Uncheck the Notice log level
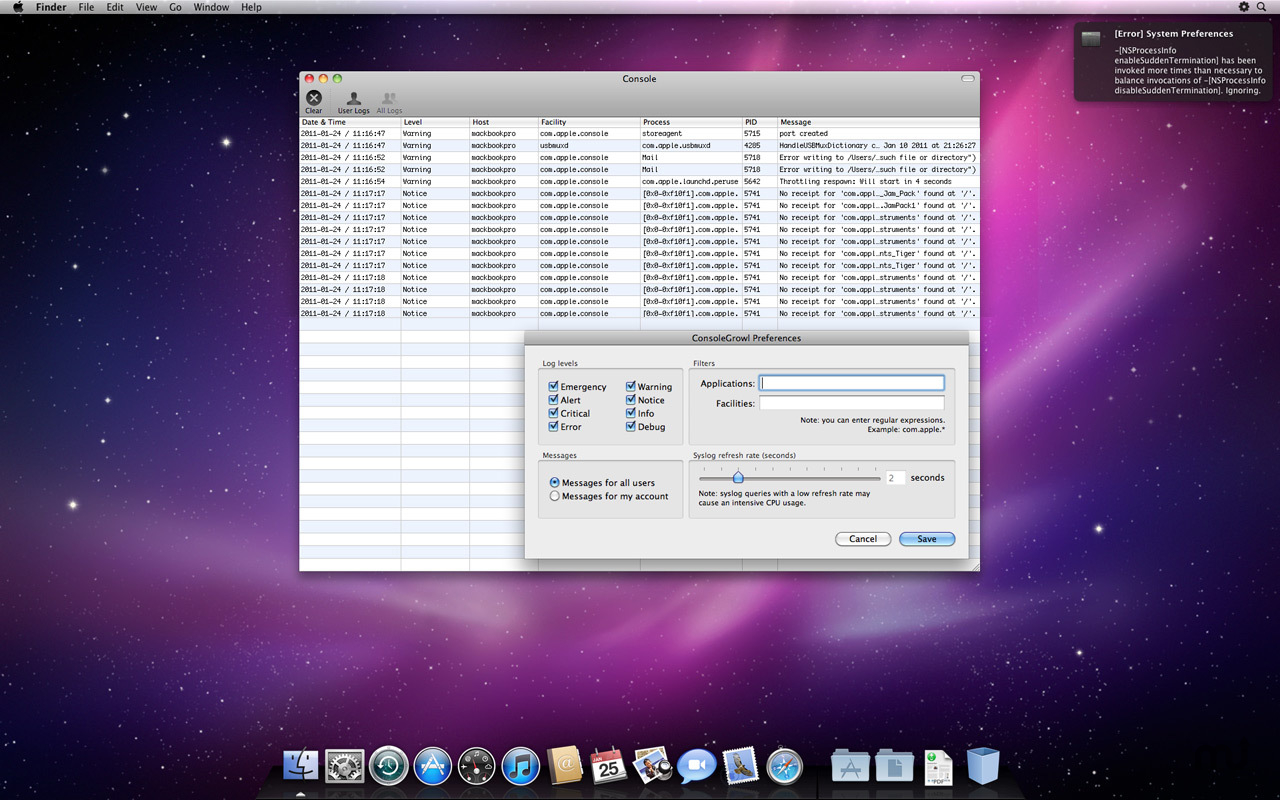 [x=631, y=399]
